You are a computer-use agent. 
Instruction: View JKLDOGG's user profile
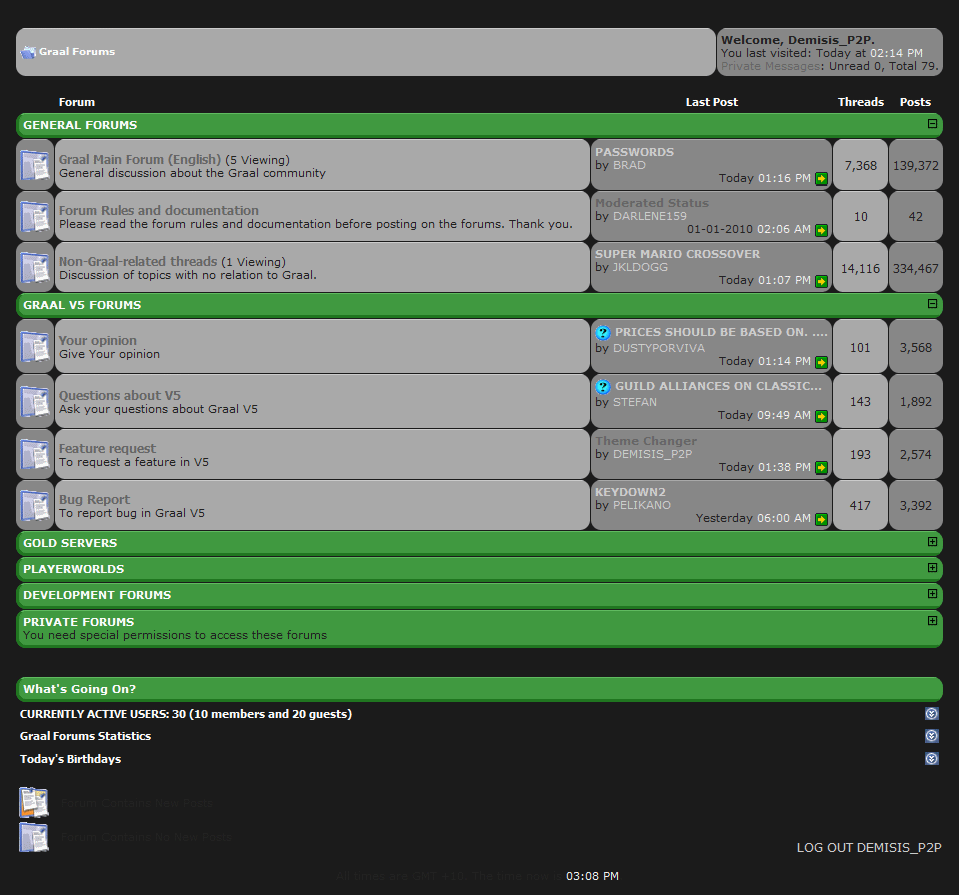[x=640, y=267]
